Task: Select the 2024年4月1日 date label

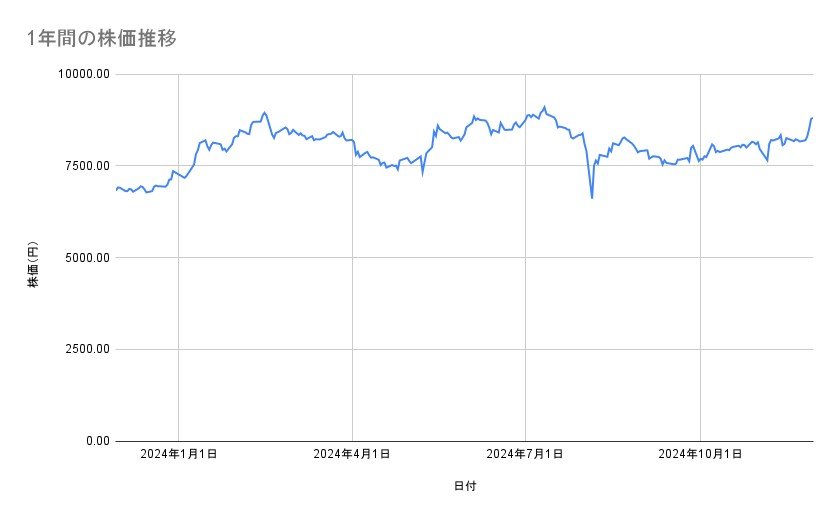Action: (352, 455)
